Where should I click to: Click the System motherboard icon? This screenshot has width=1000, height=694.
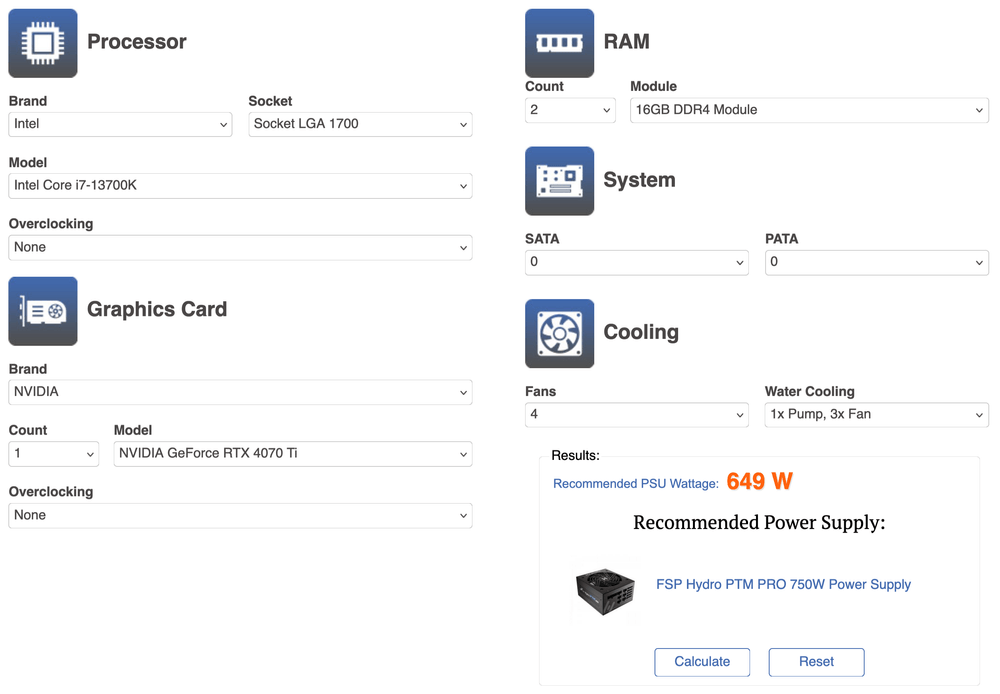coord(559,181)
